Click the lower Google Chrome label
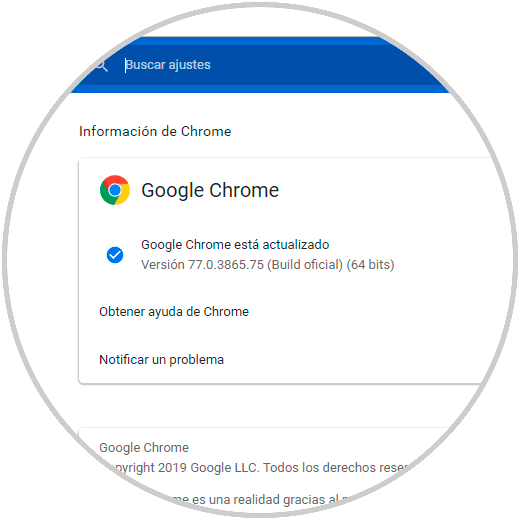Image resolution: width=520 pixels, height=520 pixels. (144, 448)
